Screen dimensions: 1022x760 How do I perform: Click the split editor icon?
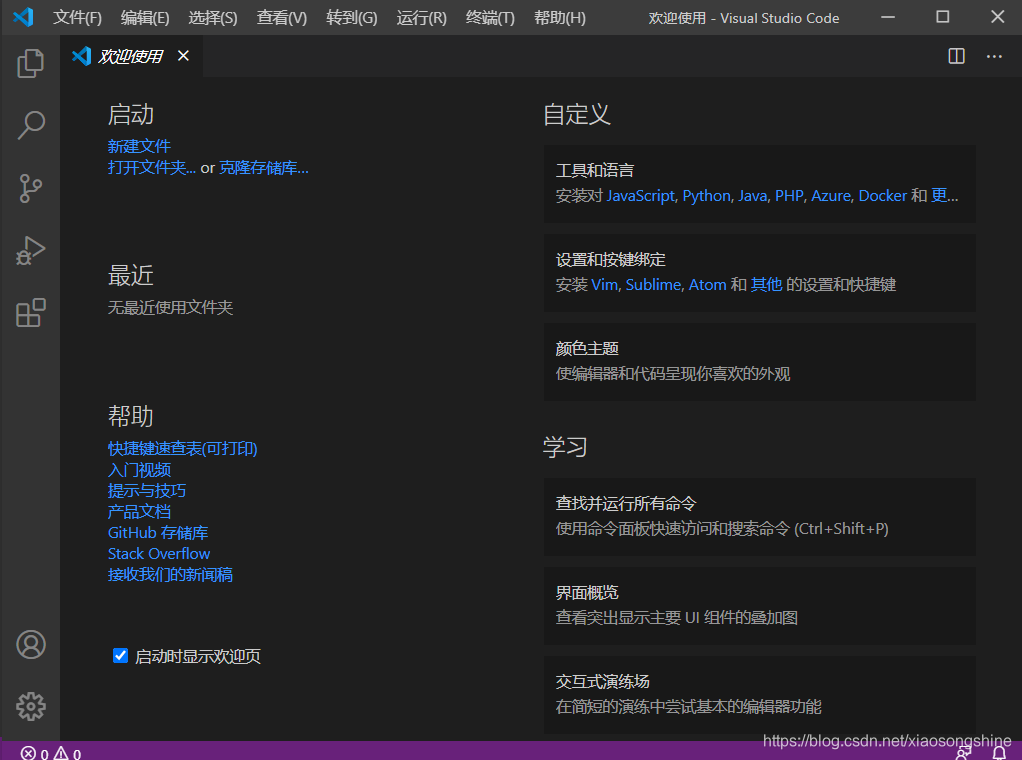pyautogui.click(x=956, y=56)
